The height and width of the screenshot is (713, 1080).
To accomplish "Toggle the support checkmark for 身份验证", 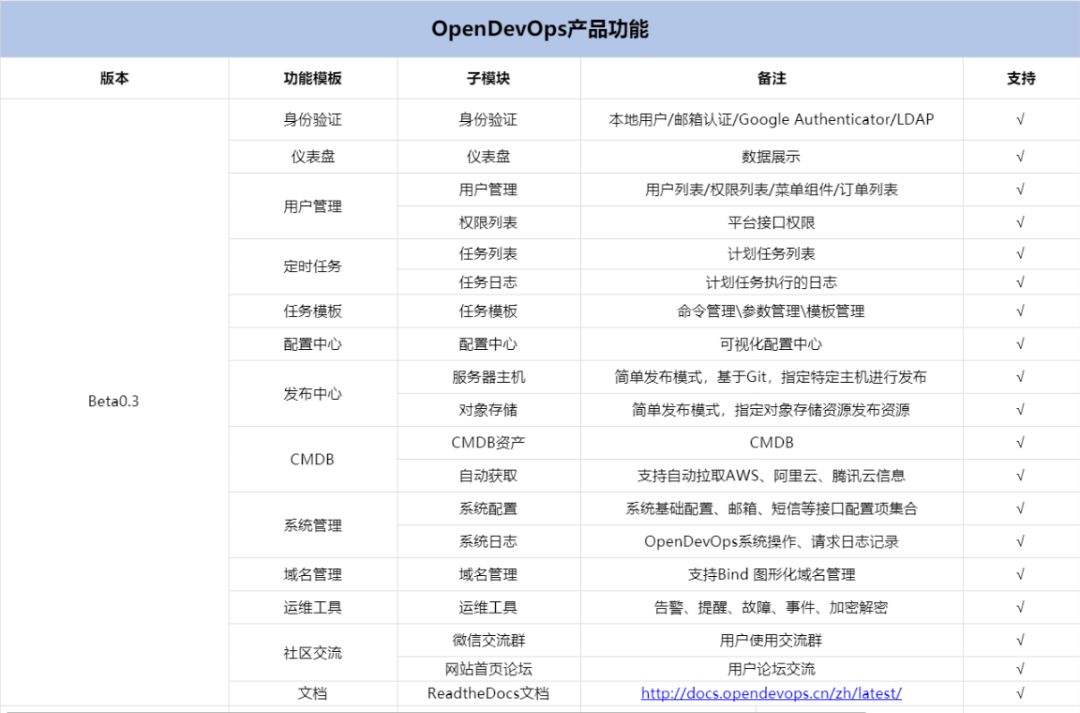I will (x=1020, y=119).
